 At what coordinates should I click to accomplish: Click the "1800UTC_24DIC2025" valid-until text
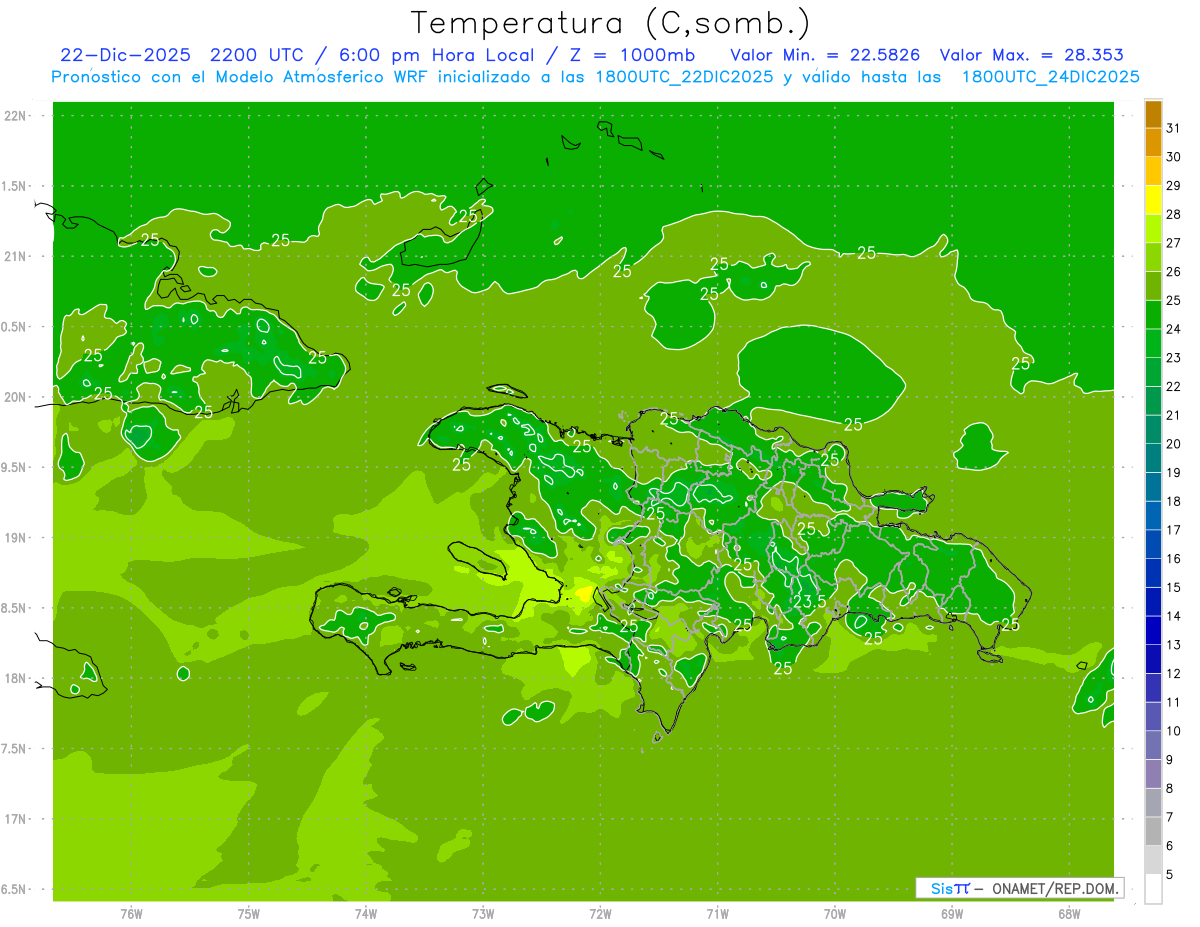[1051, 76]
